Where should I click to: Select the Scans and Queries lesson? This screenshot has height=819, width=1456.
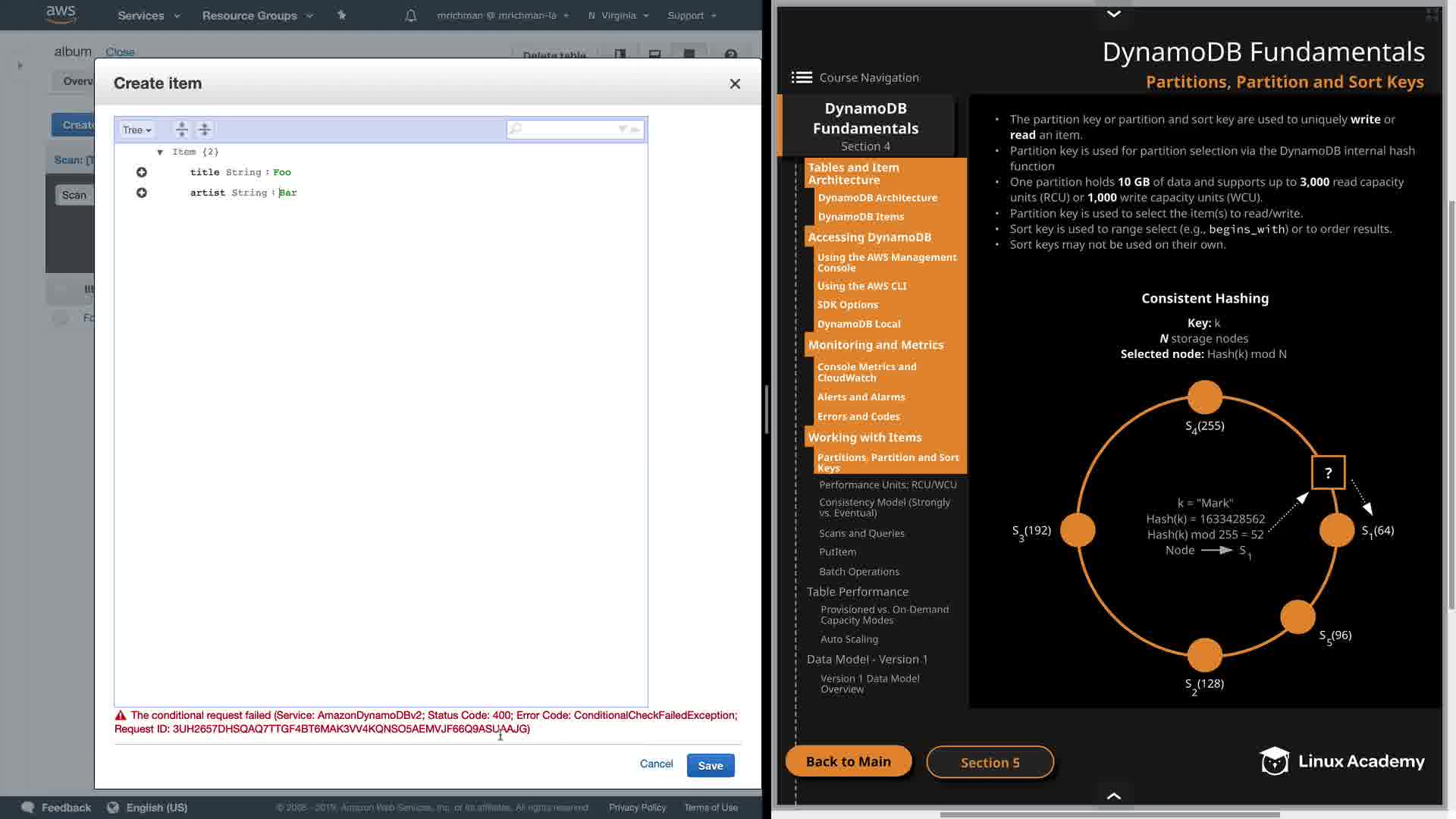(x=861, y=533)
